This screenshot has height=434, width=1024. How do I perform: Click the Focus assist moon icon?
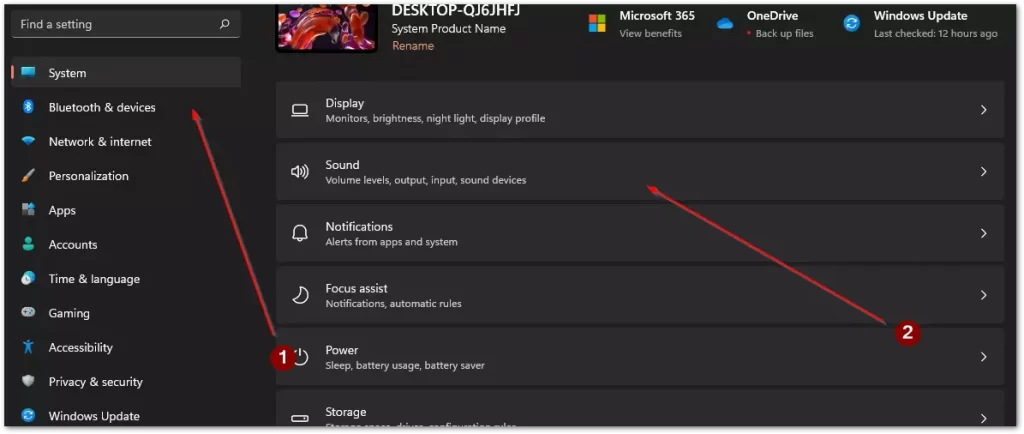300,295
